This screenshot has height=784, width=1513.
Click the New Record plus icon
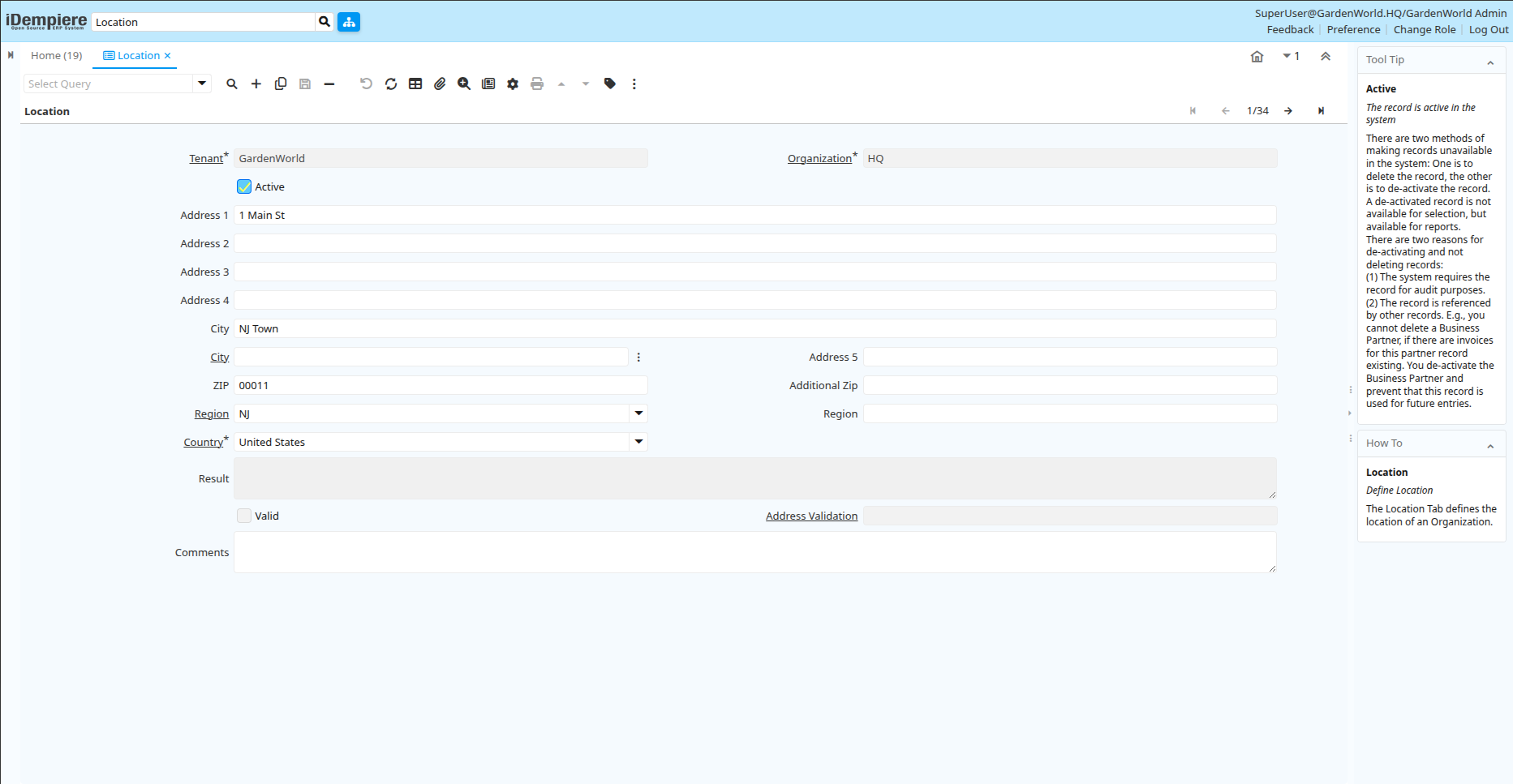click(x=256, y=84)
